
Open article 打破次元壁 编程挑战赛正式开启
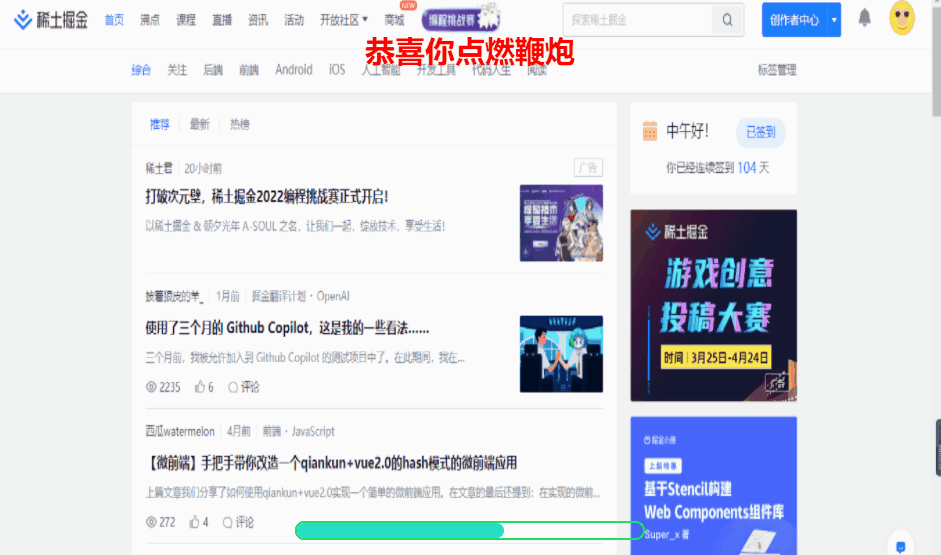click(267, 197)
